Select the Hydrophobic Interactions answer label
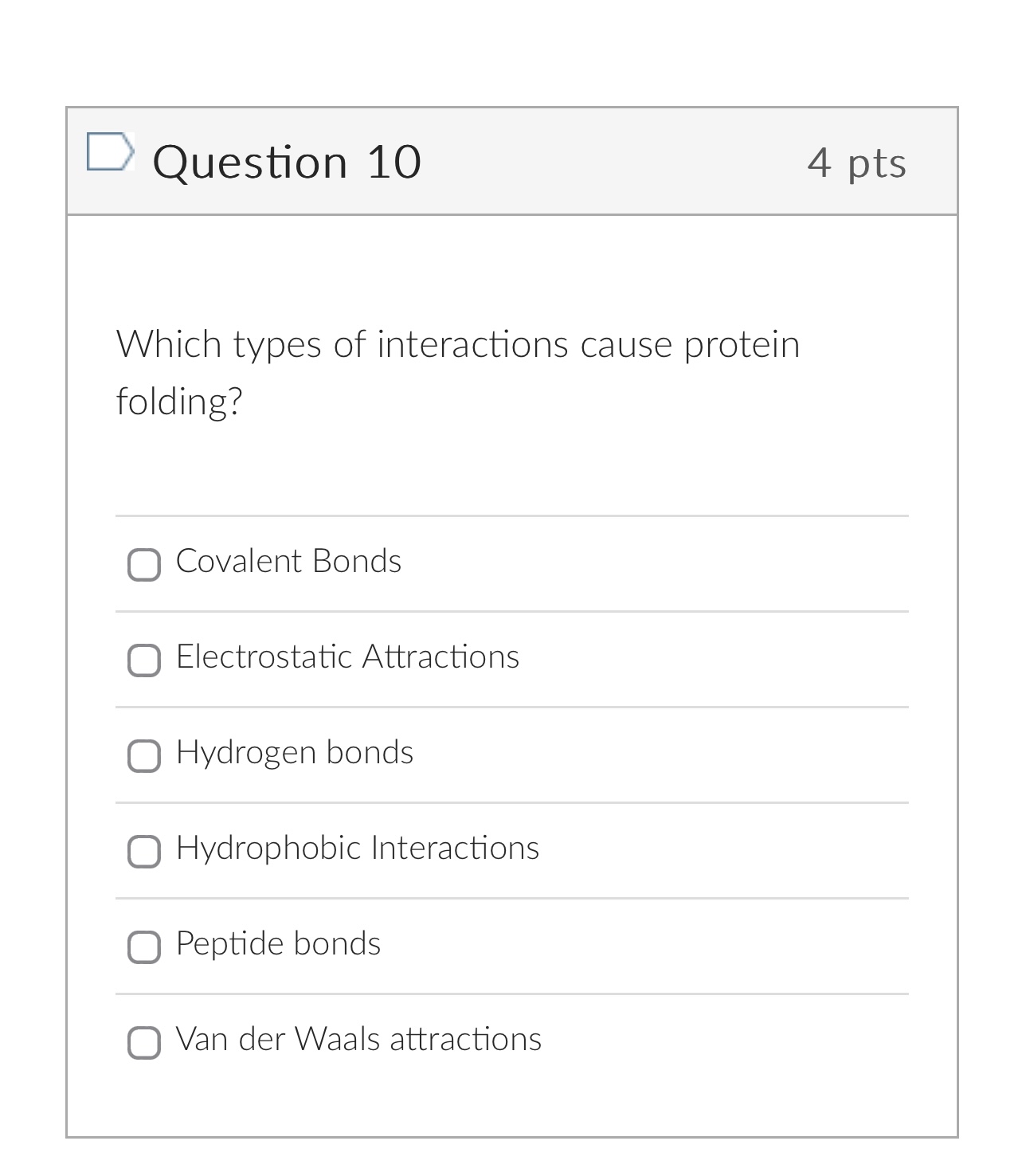Image resolution: width=1026 pixels, height=1176 pixels. point(358,849)
